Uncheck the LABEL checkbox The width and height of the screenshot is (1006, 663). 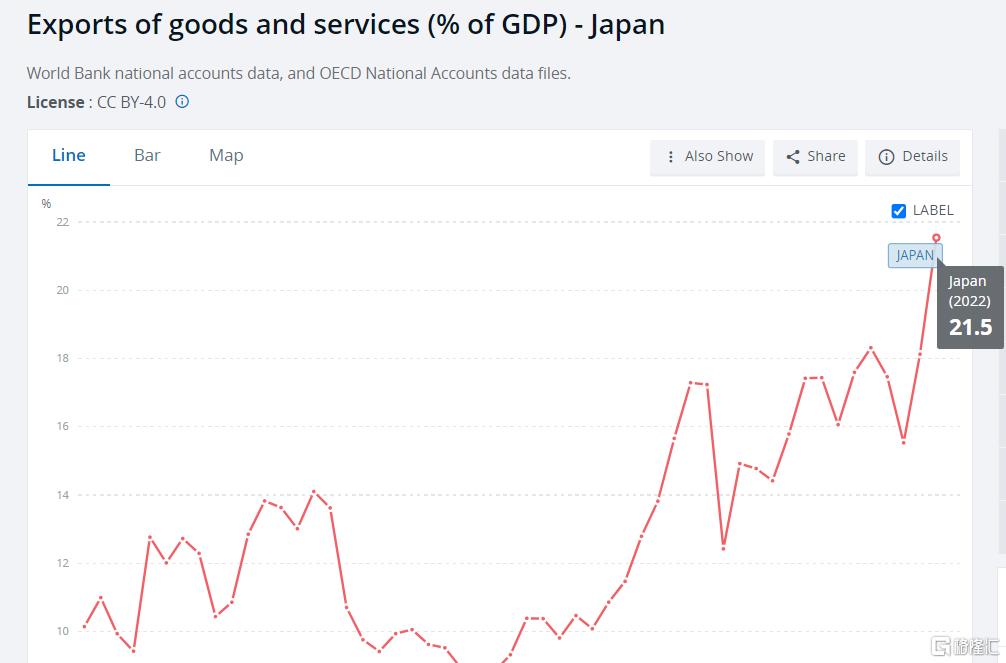(898, 211)
